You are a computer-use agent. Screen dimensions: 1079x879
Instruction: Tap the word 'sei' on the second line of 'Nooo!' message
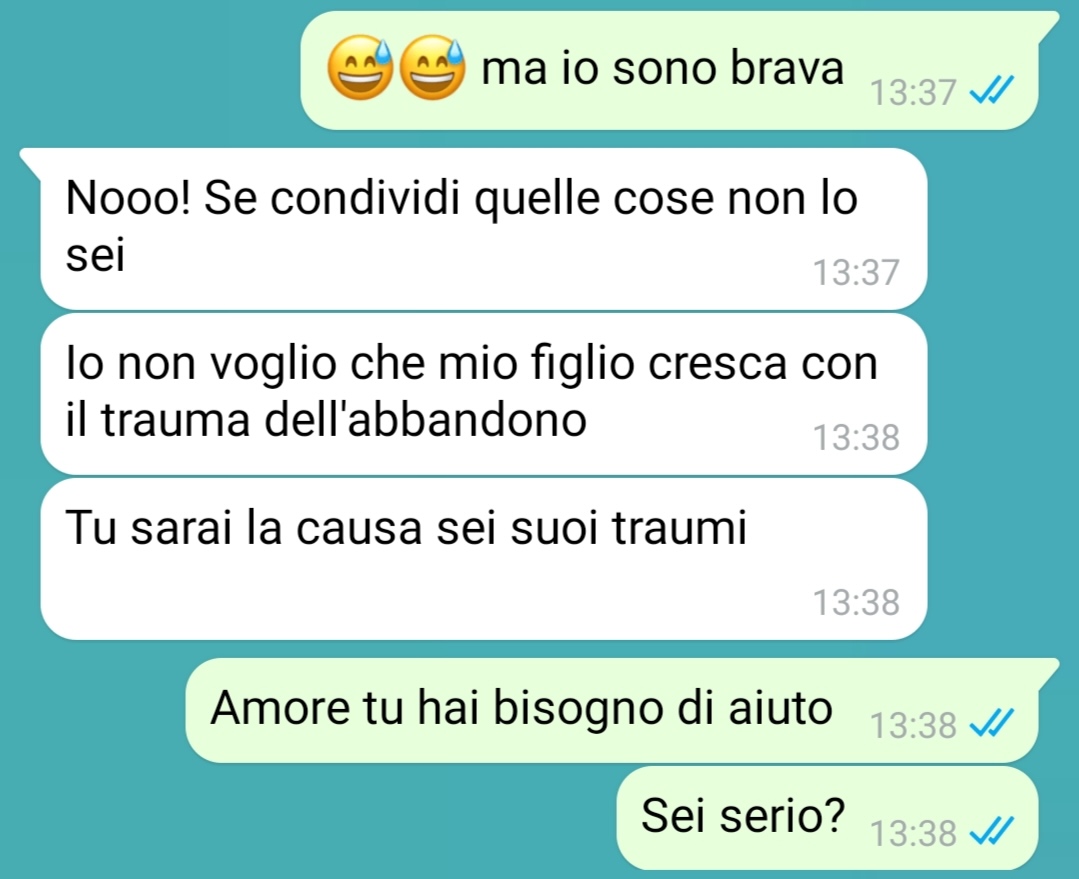(x=95, y=256)
